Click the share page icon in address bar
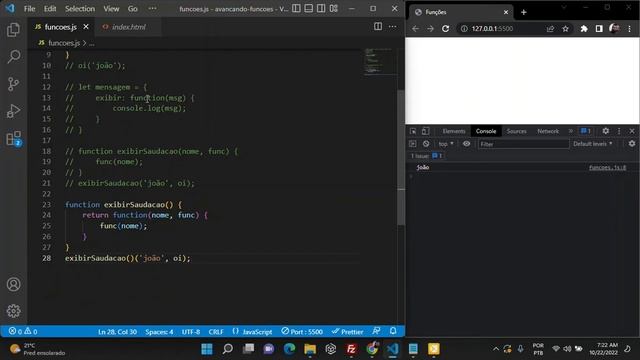The image size is (640, 360). tap(550, 29)
